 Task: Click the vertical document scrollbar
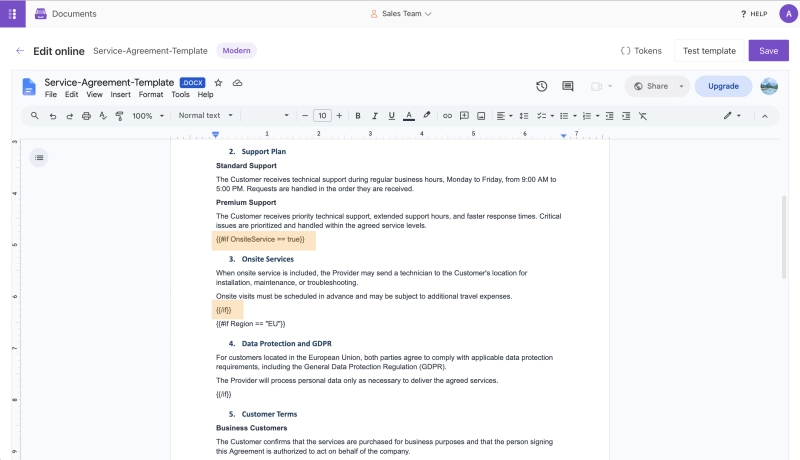[784, 237]
